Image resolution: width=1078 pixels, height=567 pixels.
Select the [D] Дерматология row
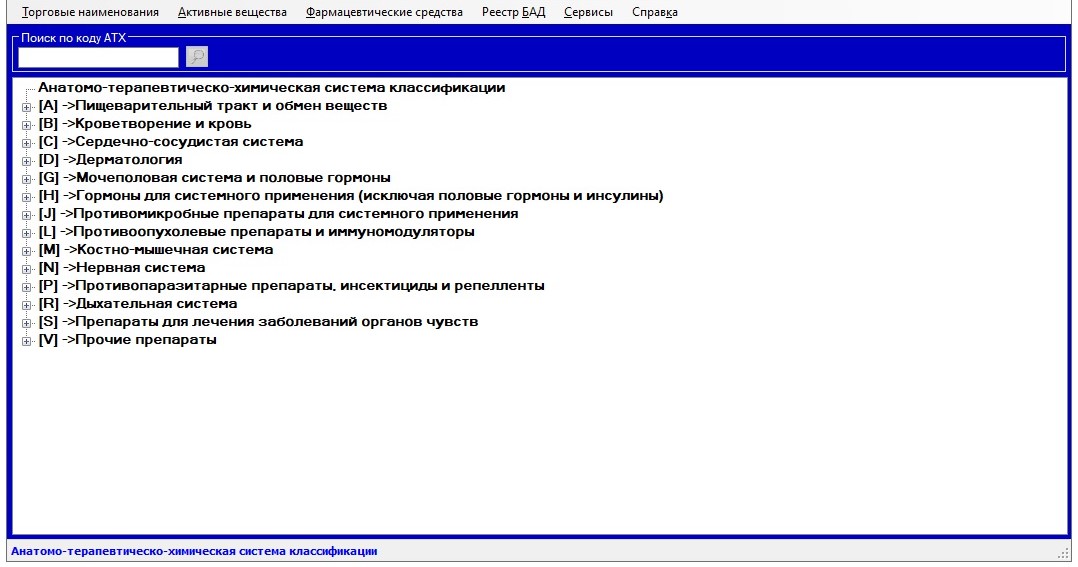(111, 159)
